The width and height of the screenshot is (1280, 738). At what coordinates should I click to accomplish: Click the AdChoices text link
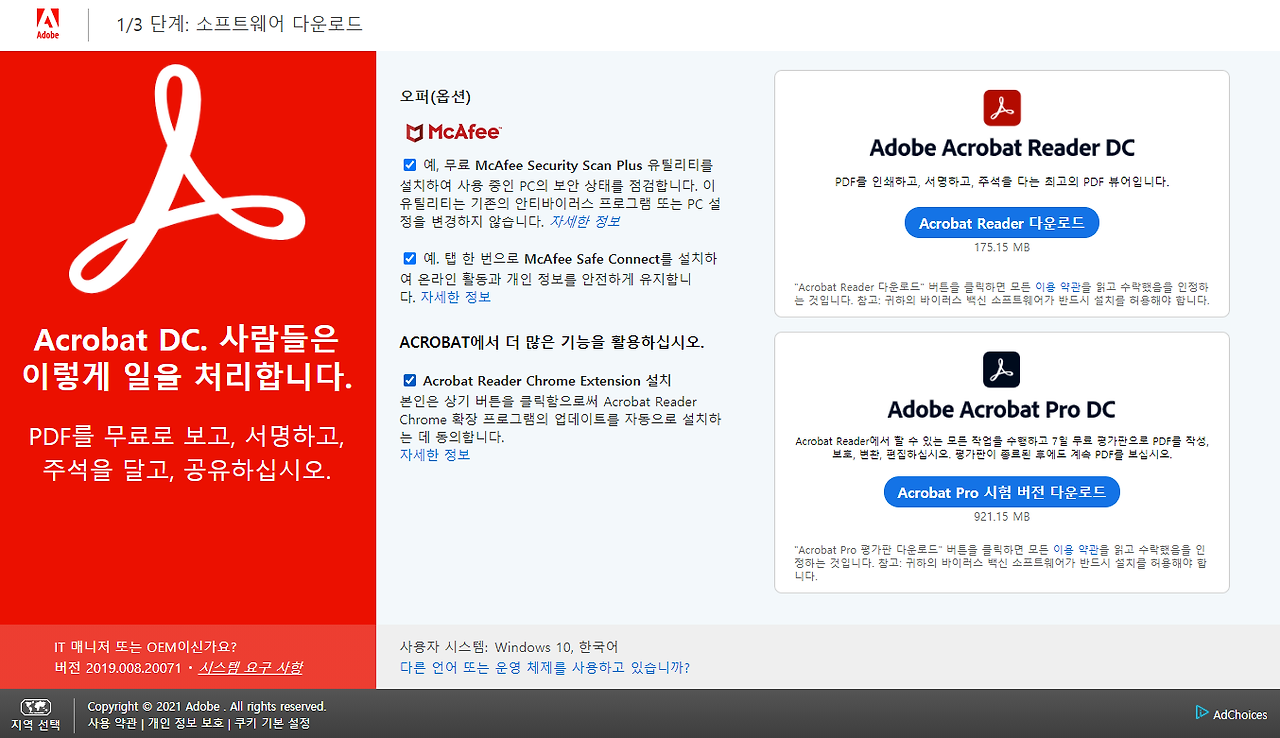(1240, 714)
